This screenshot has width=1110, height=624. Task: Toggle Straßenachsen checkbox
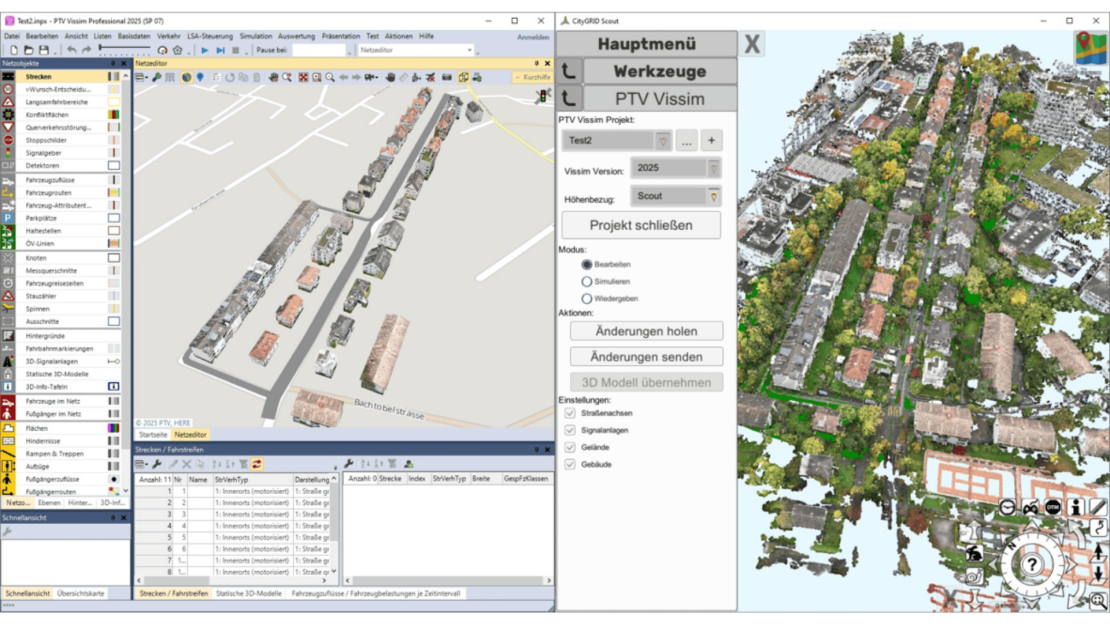[x=570, y=413]
